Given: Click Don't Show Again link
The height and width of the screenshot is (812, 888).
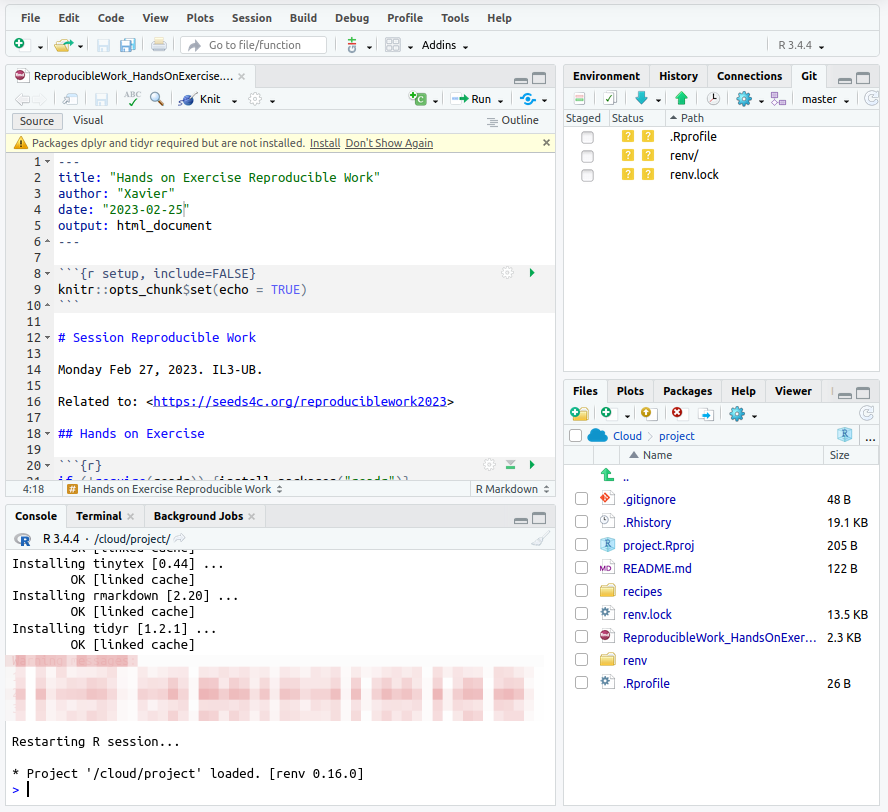Looking at the screenshot, I should tap(389, 143).
